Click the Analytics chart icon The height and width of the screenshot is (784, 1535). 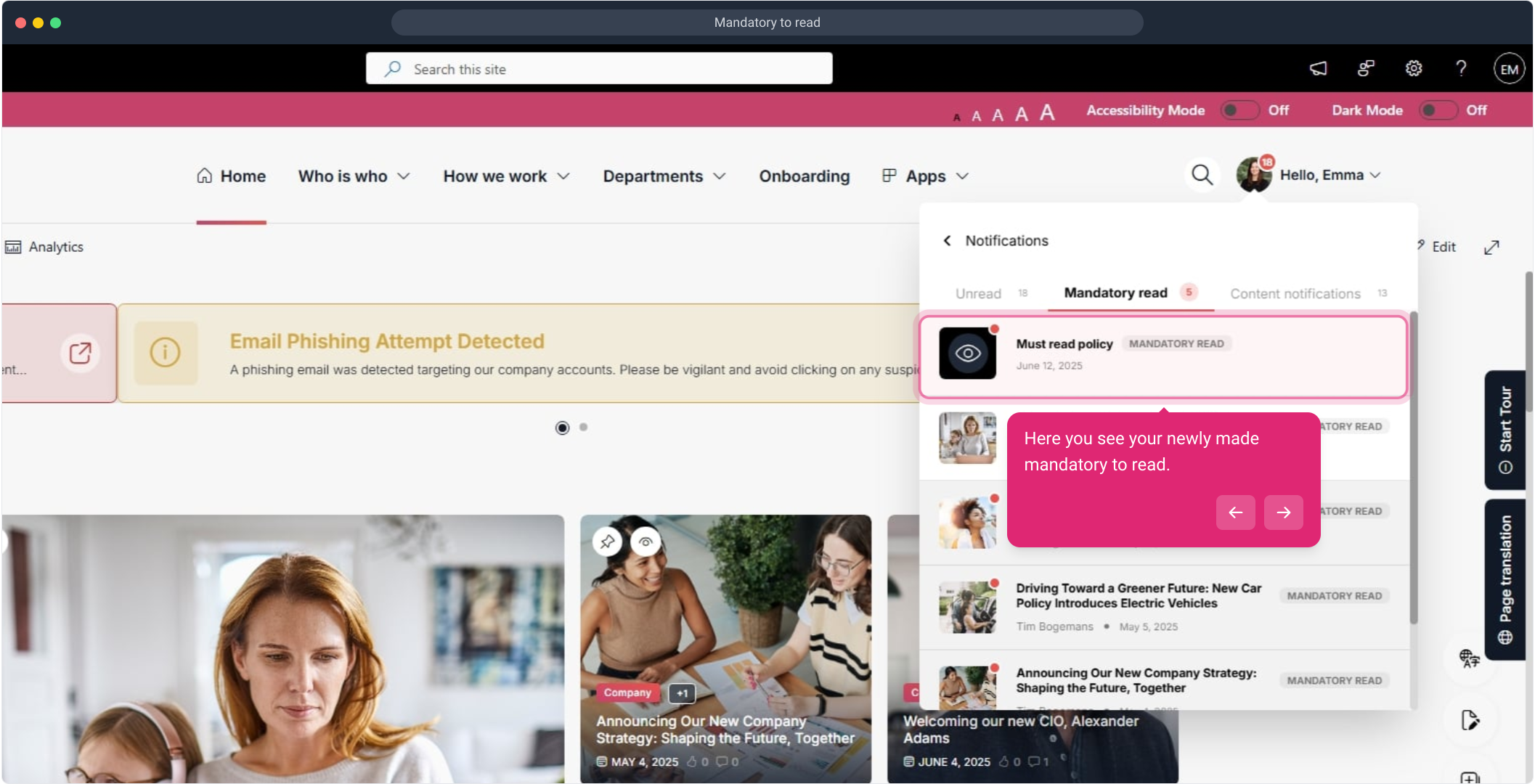point(13,248)
